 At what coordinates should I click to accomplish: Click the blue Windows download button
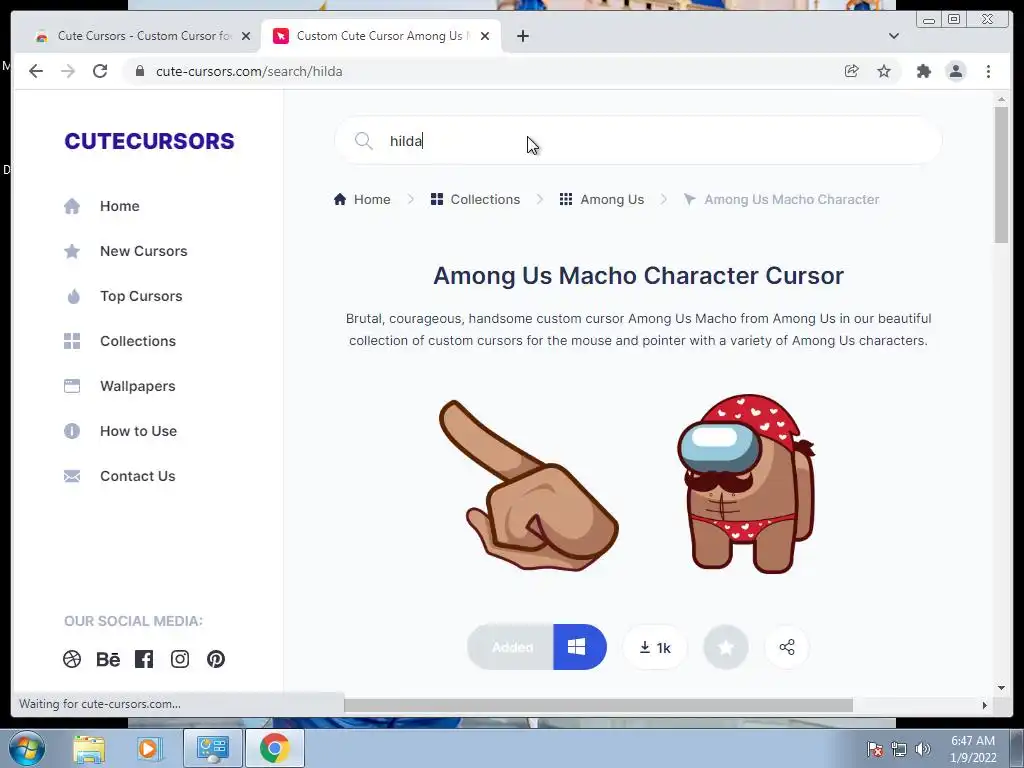pos(579,647)
